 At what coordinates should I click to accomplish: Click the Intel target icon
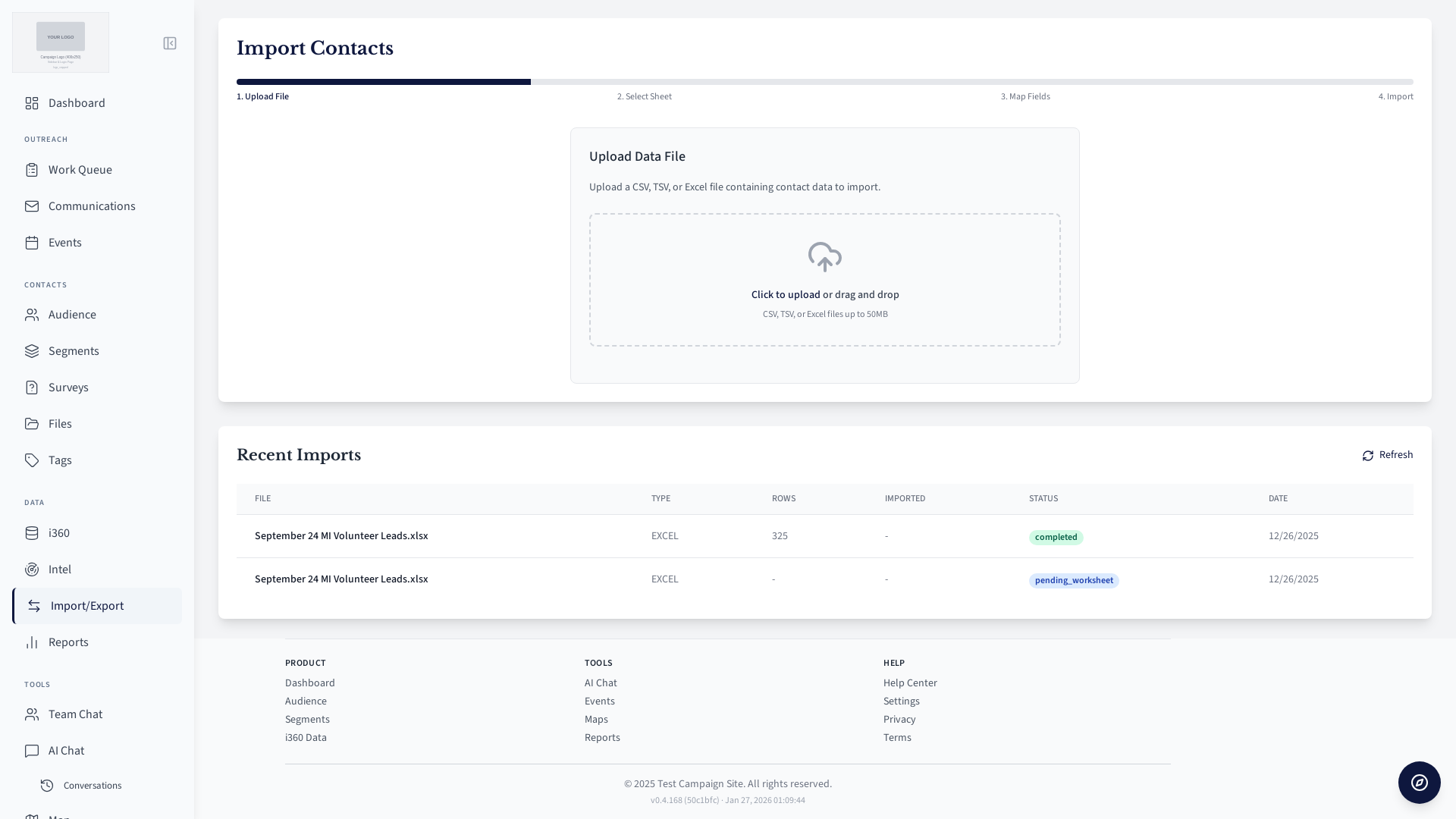(32, 570)
